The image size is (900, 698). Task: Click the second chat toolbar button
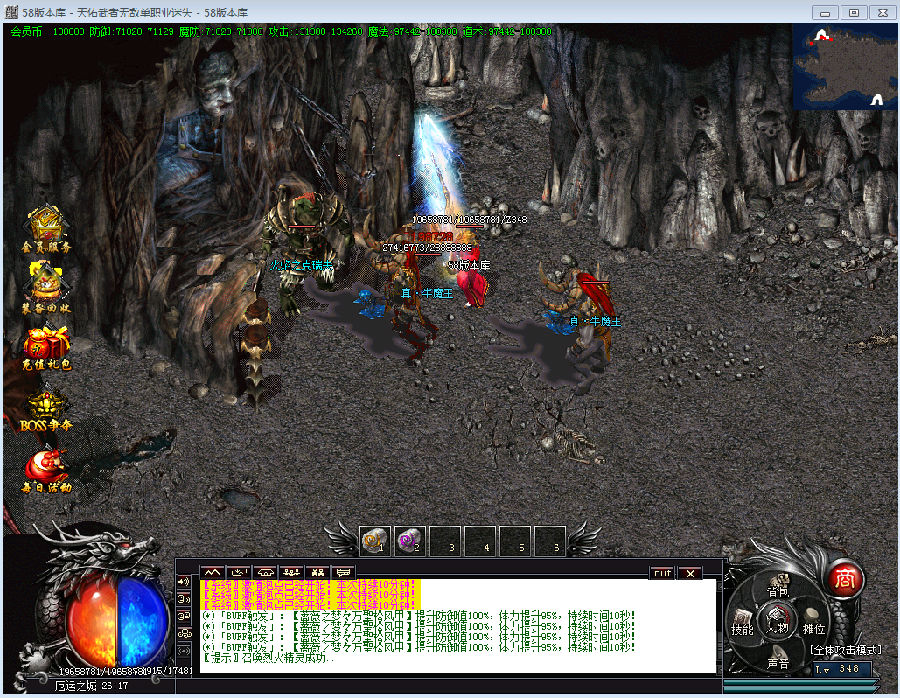(238, 572)
